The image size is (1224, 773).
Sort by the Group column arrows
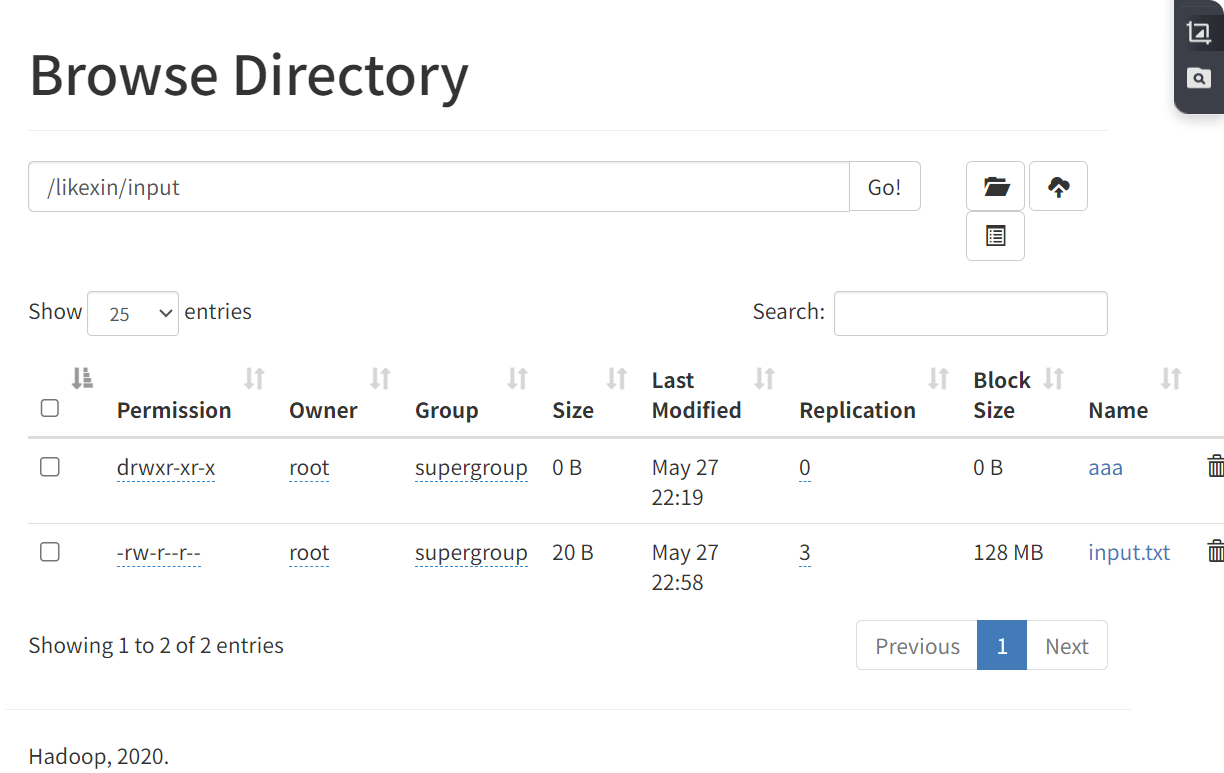click(x=517, y=378)
